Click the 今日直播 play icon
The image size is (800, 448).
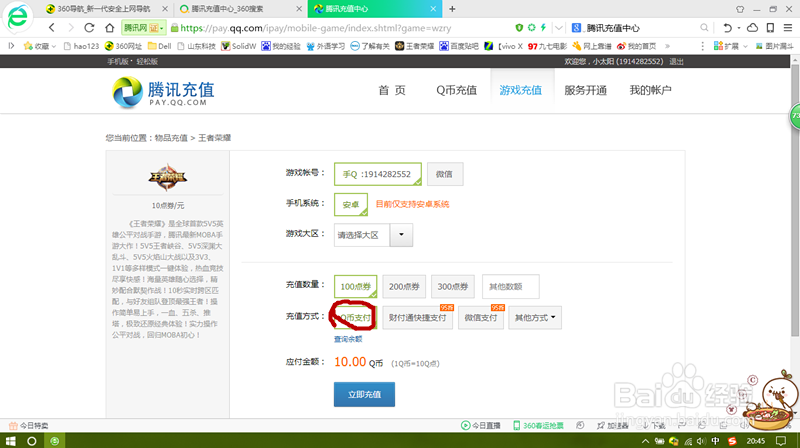pos(465,426)
